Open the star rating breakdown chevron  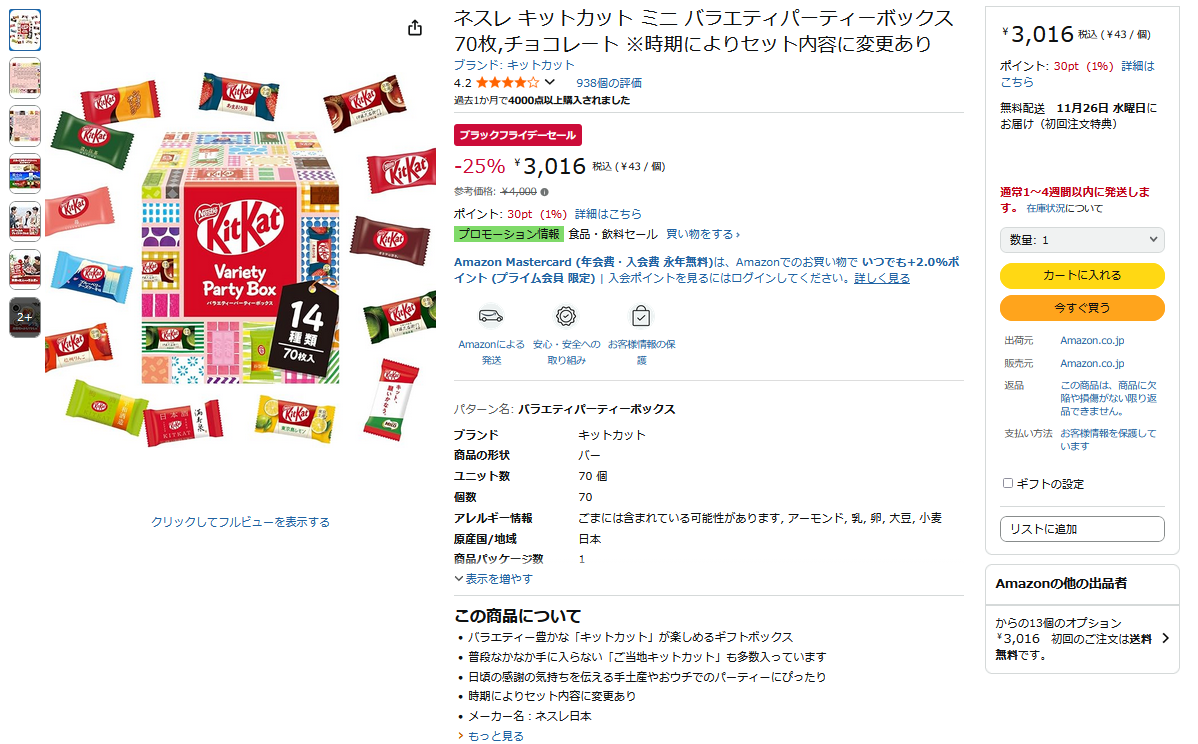pos(549,82)
